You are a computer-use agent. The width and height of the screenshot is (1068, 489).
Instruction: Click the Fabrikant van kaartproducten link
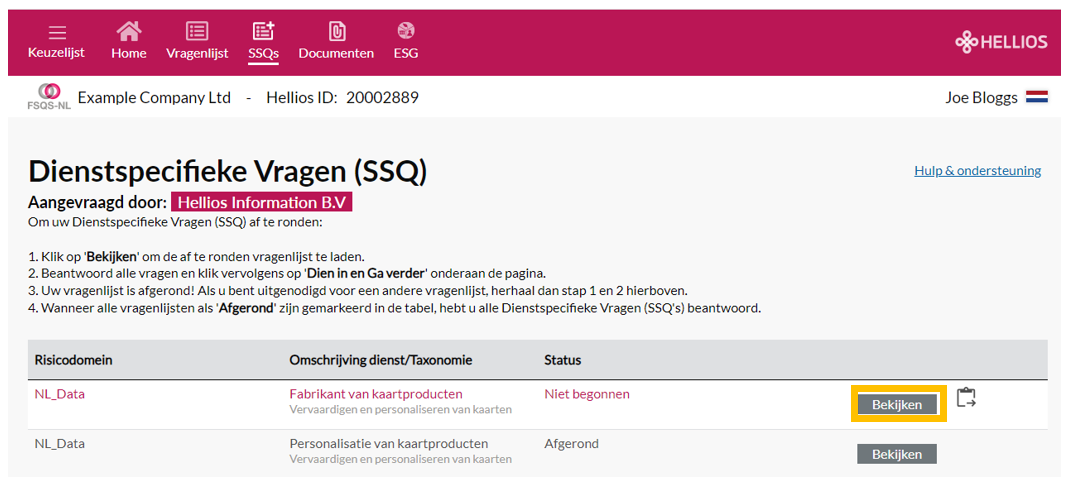click(x=376, y=394)
